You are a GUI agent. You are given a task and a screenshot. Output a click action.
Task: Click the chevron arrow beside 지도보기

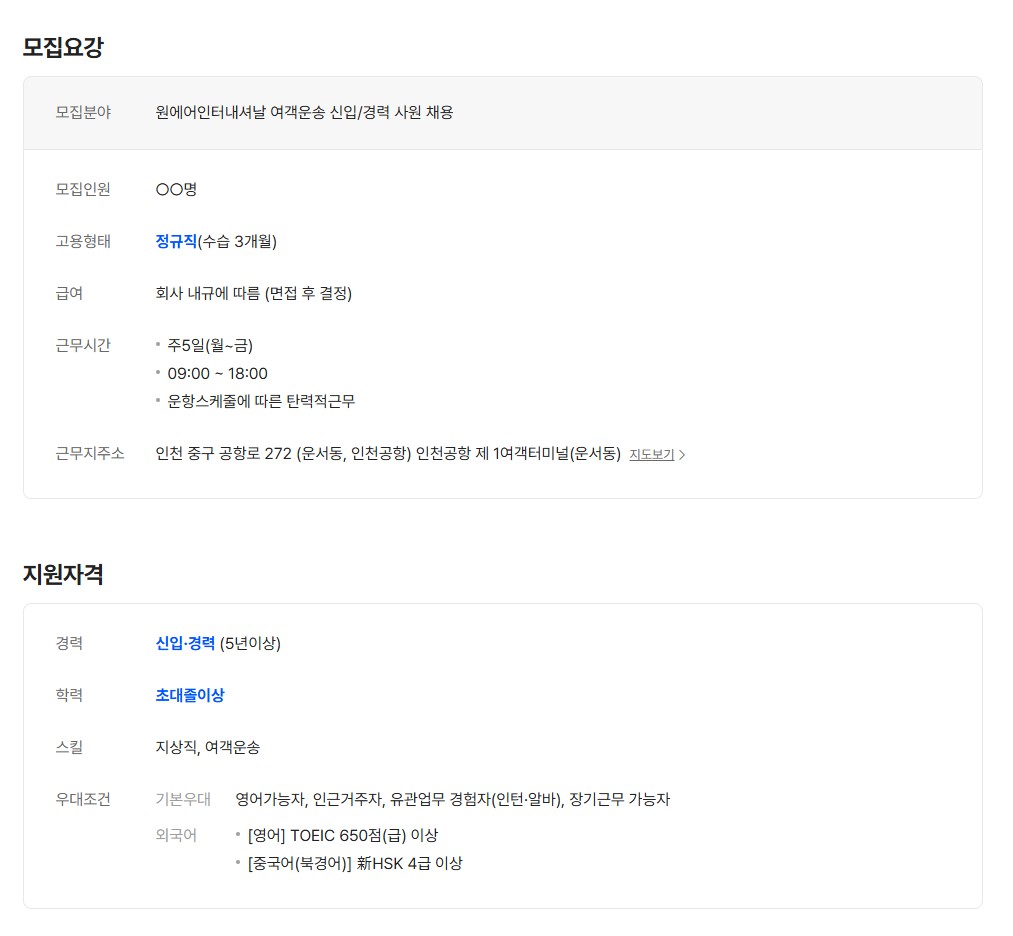(682, 455)
